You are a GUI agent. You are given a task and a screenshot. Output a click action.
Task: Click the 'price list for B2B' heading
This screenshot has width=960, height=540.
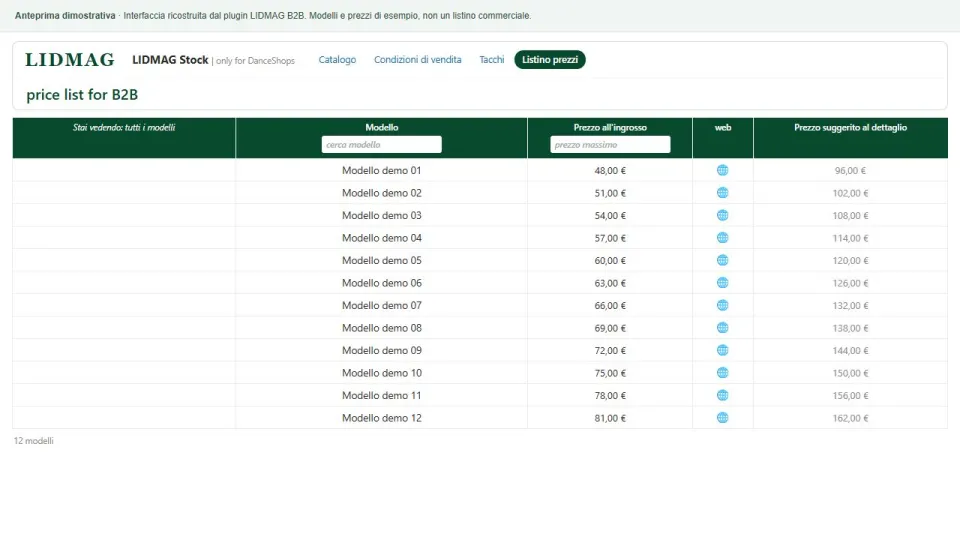point(82,95)
